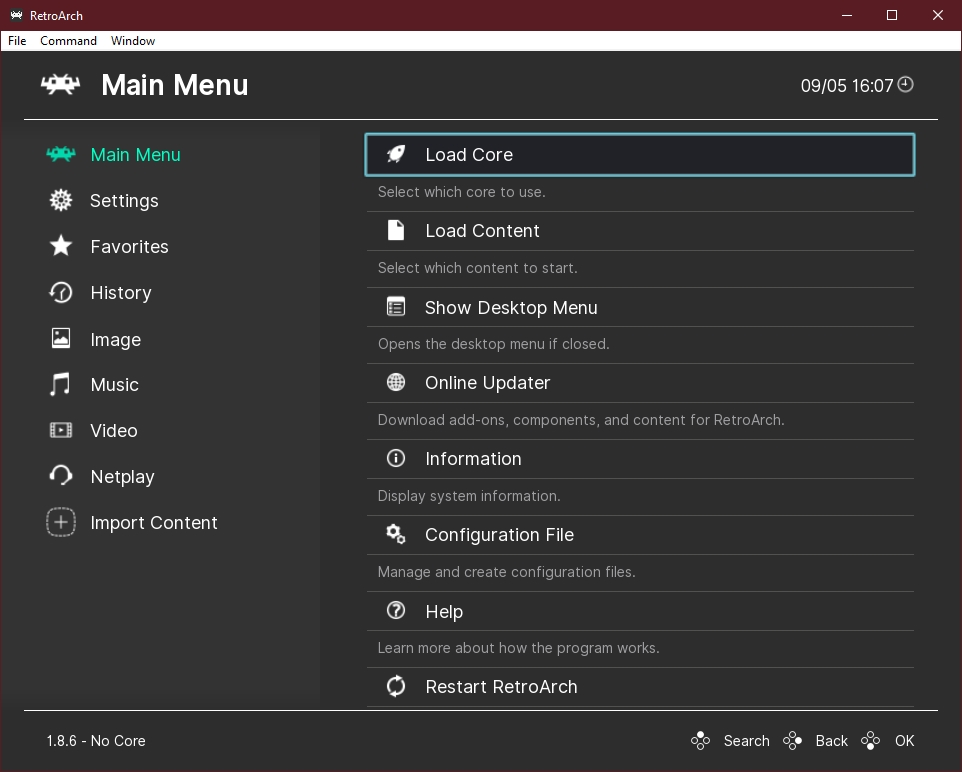Click the gears icon for Configuration File
Viewport: 962px width, 772px height.
(x=396, y=535)
